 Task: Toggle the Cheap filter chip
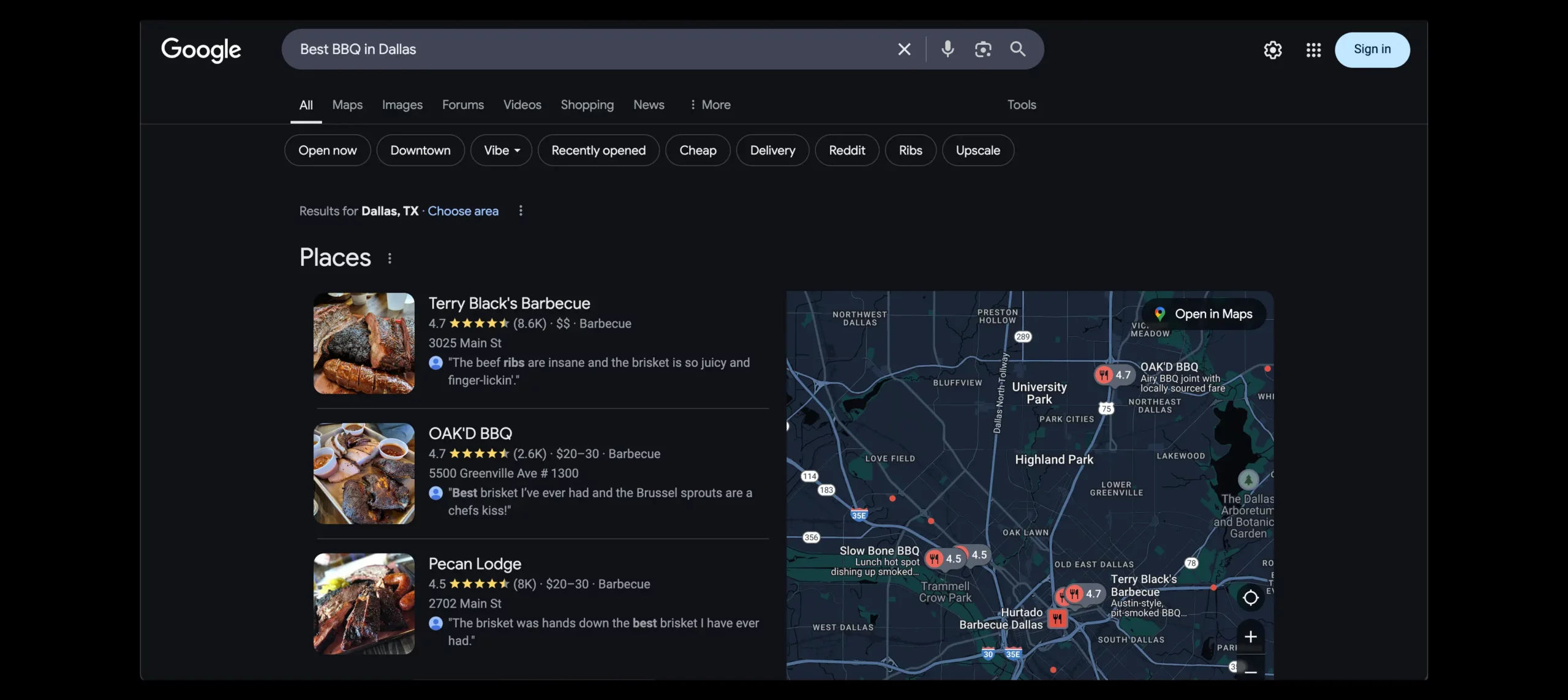pos(698,150)
